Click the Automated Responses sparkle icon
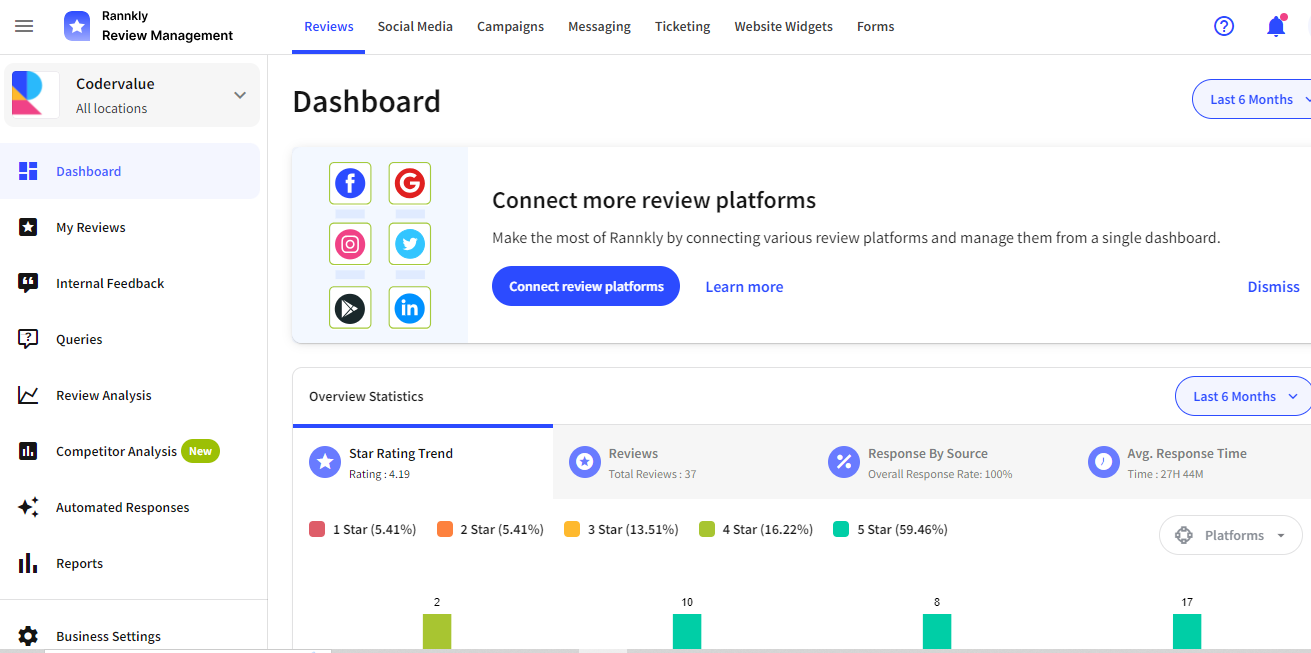This screenshot has width=1311, height=653. [x=28, y=507]
